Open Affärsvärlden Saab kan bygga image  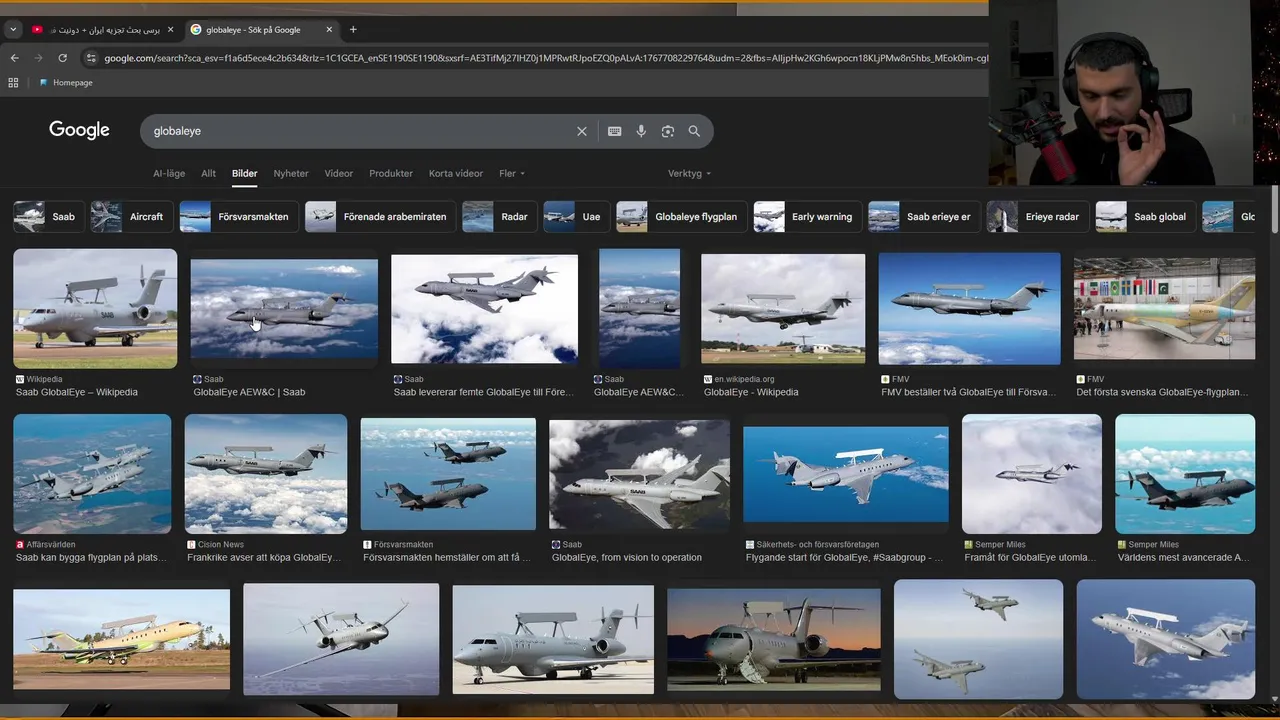92,473
